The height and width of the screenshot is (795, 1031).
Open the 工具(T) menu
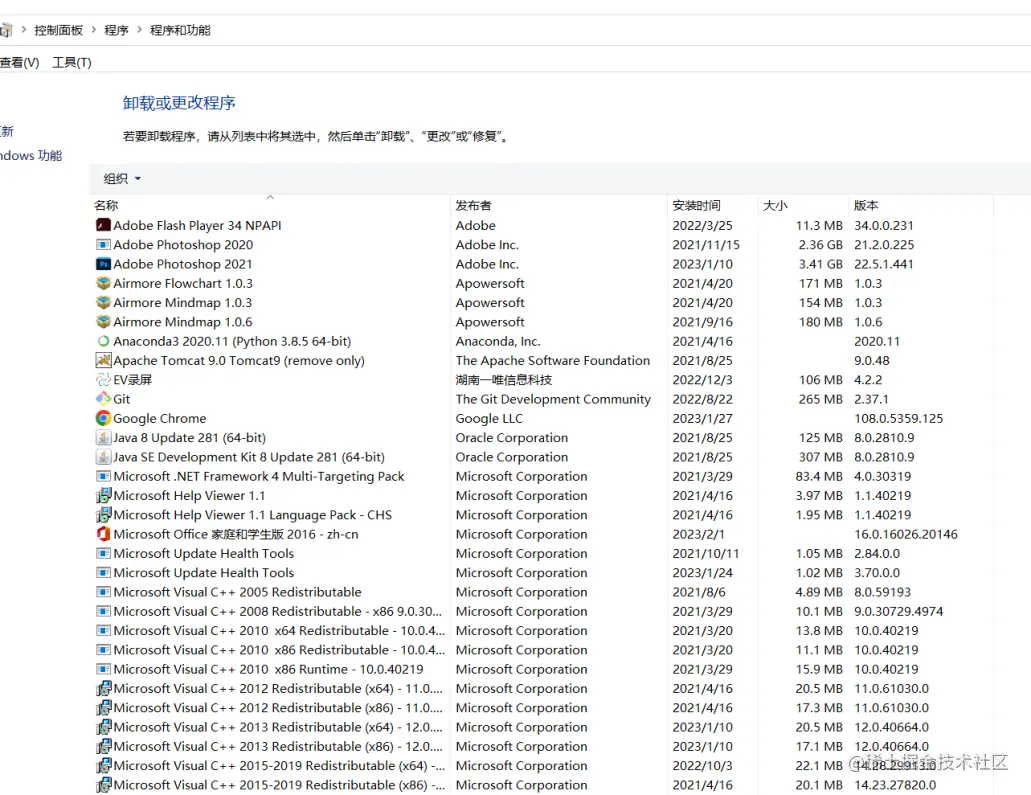click(x=72, y=62)
